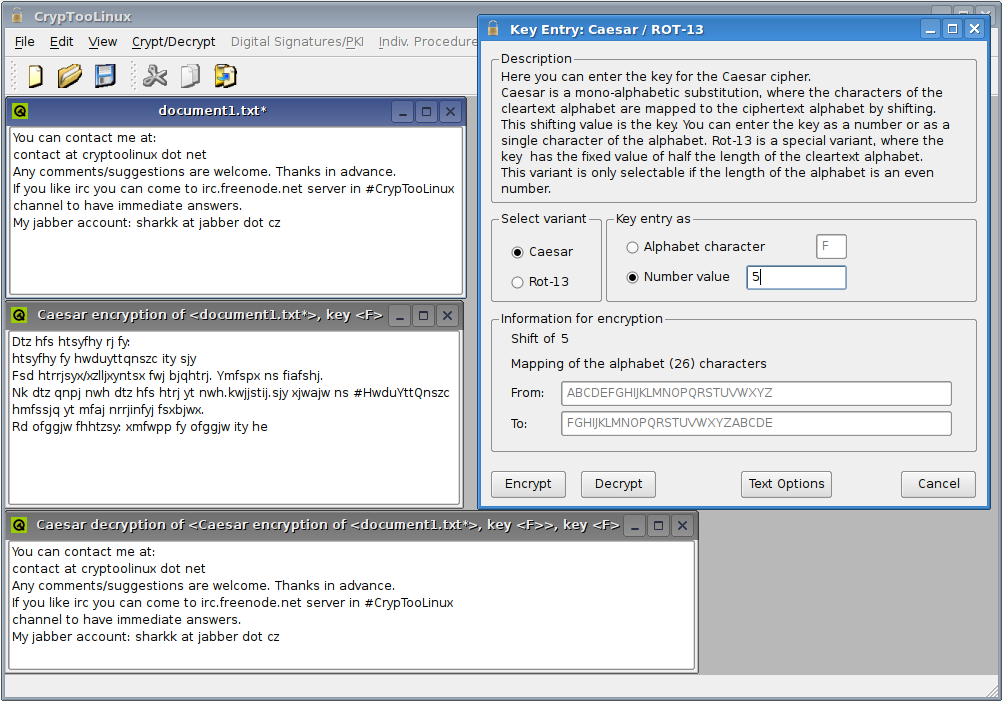
Task: Maximize the Key Entry dialog
Action: [x=952, y=29]
